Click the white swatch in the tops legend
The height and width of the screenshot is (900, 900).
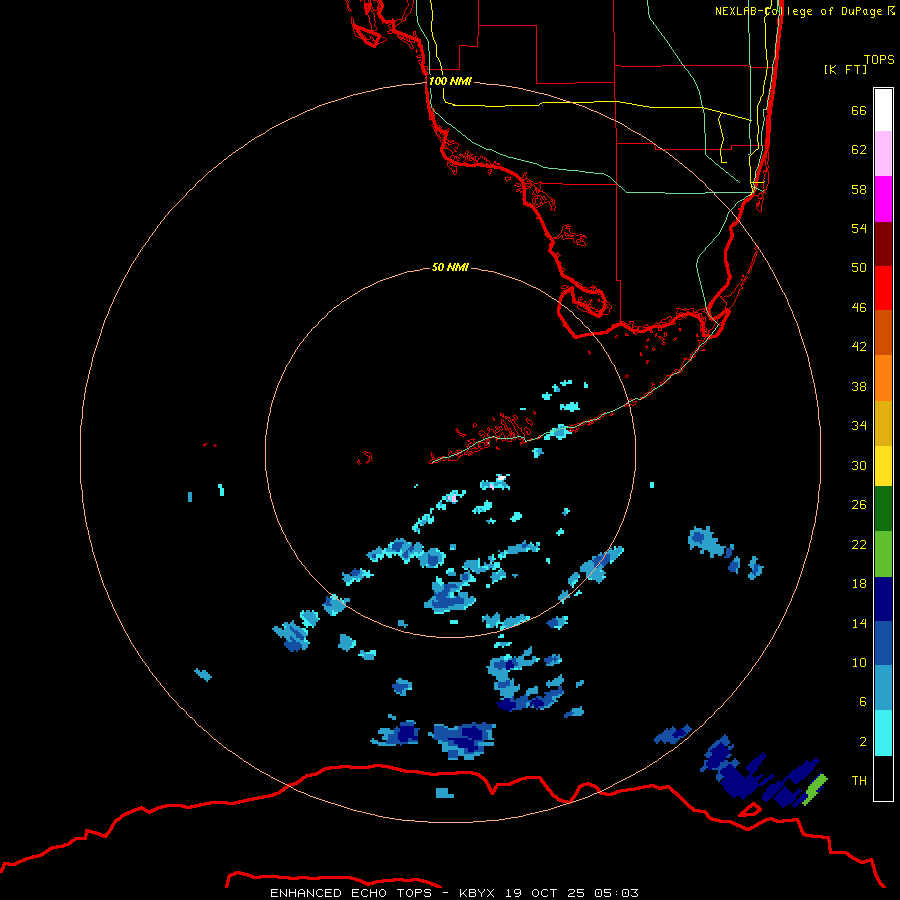click(883, 110)
